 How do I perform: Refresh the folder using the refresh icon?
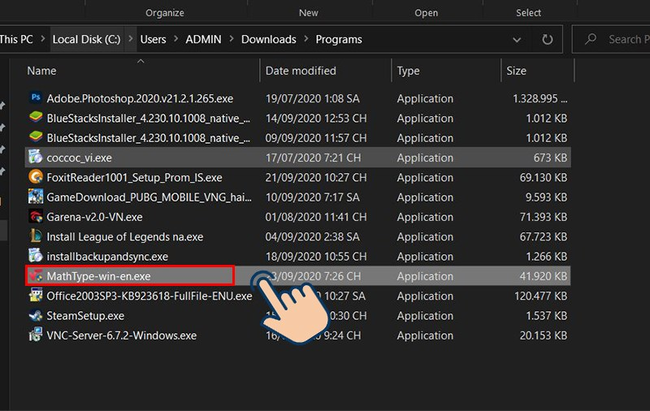[x=547, y=40]
